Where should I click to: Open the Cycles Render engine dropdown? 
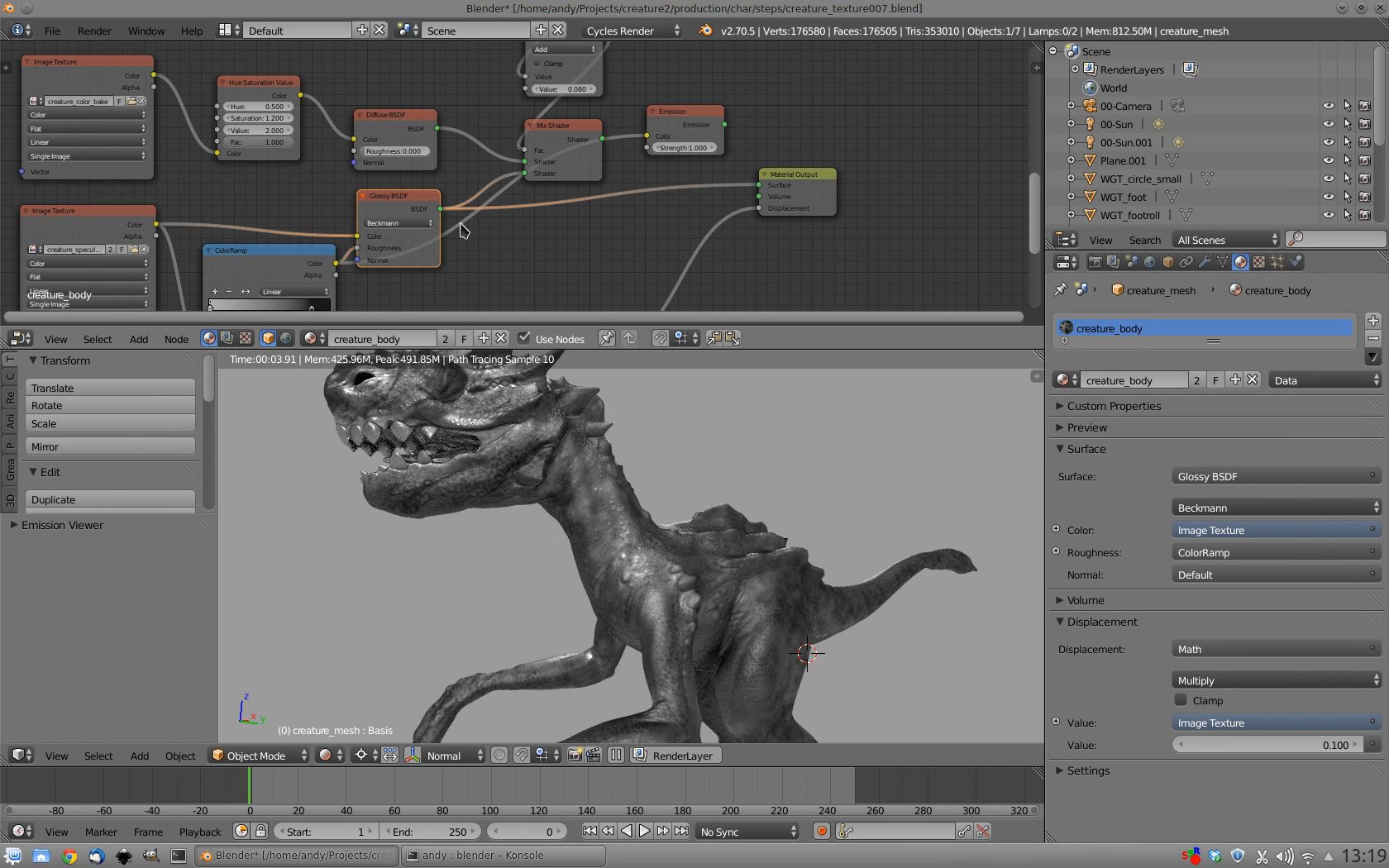click(x=633, y=31)
